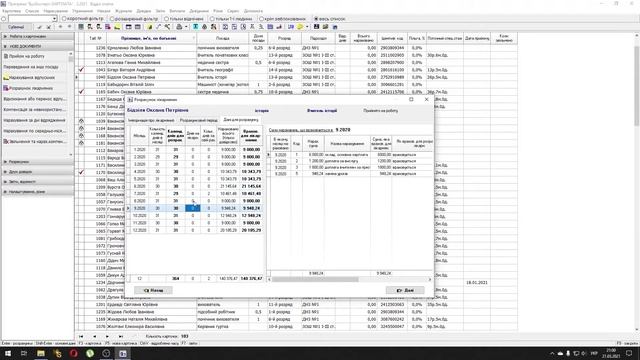Click the red check mark on row 1165

(x=81, y=92)
